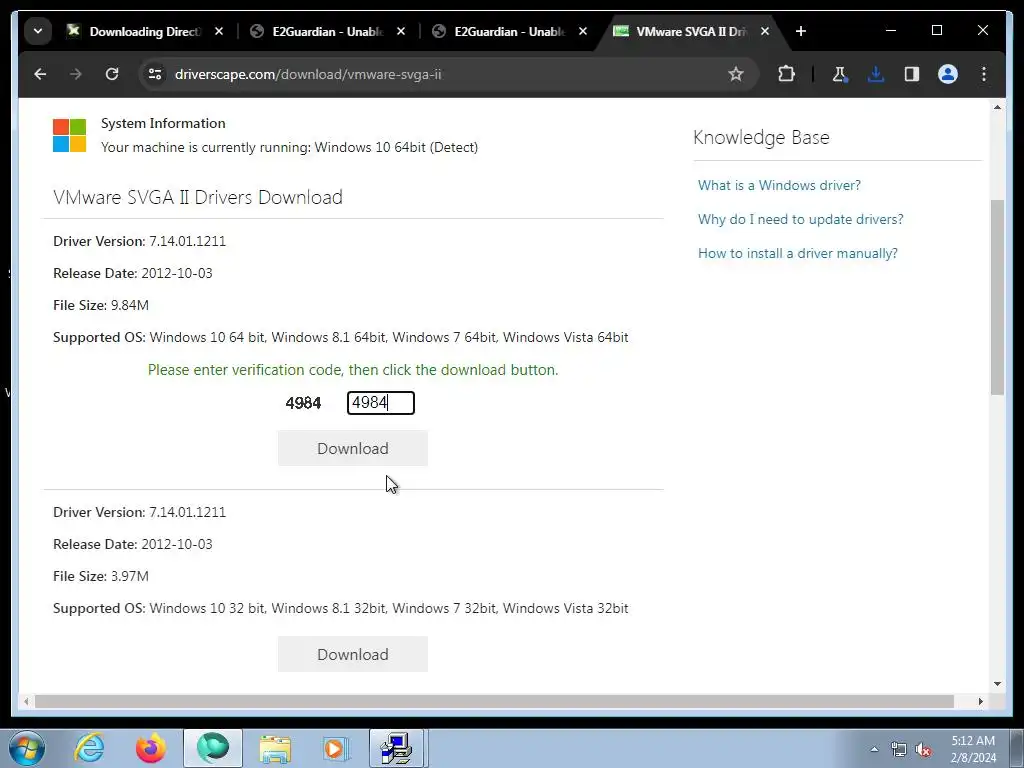Open the Windows Start menu

tap(27, 748)
